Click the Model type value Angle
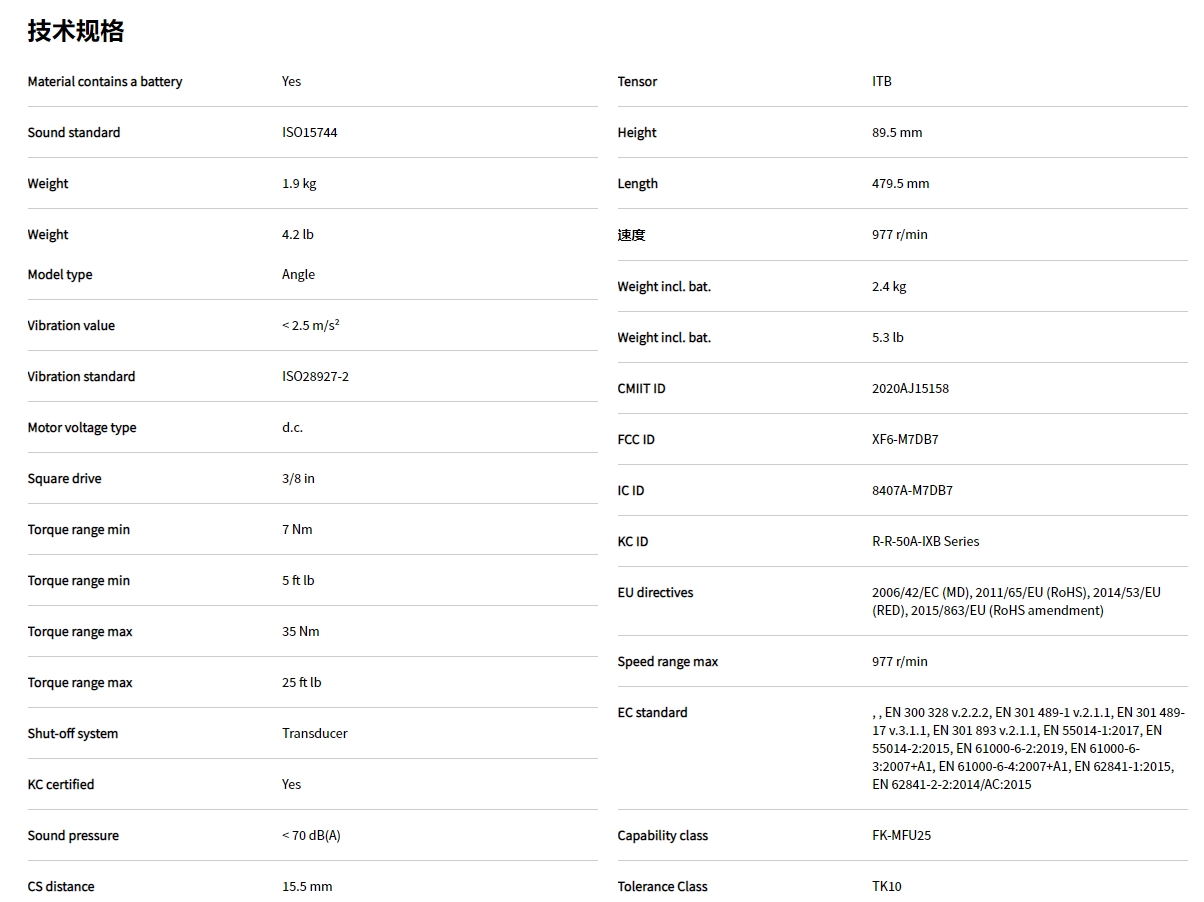 [x=298, y=275]
